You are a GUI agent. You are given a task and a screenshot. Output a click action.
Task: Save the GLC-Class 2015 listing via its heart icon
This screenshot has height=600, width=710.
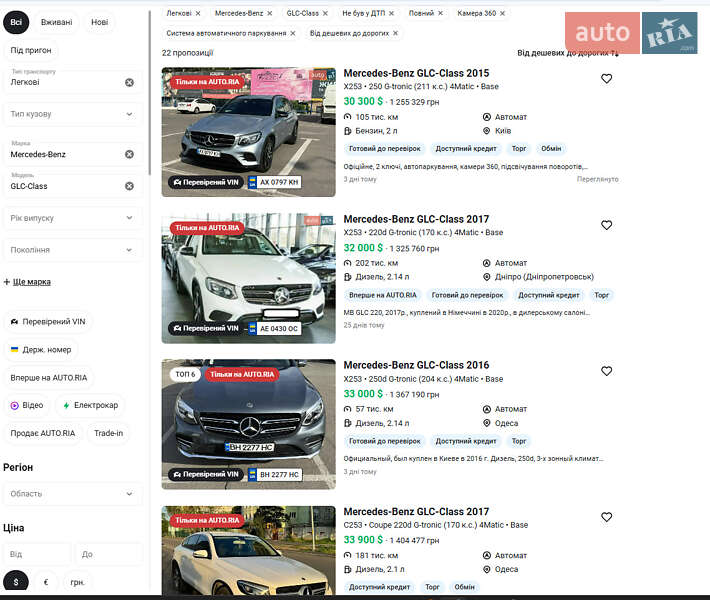606,79
